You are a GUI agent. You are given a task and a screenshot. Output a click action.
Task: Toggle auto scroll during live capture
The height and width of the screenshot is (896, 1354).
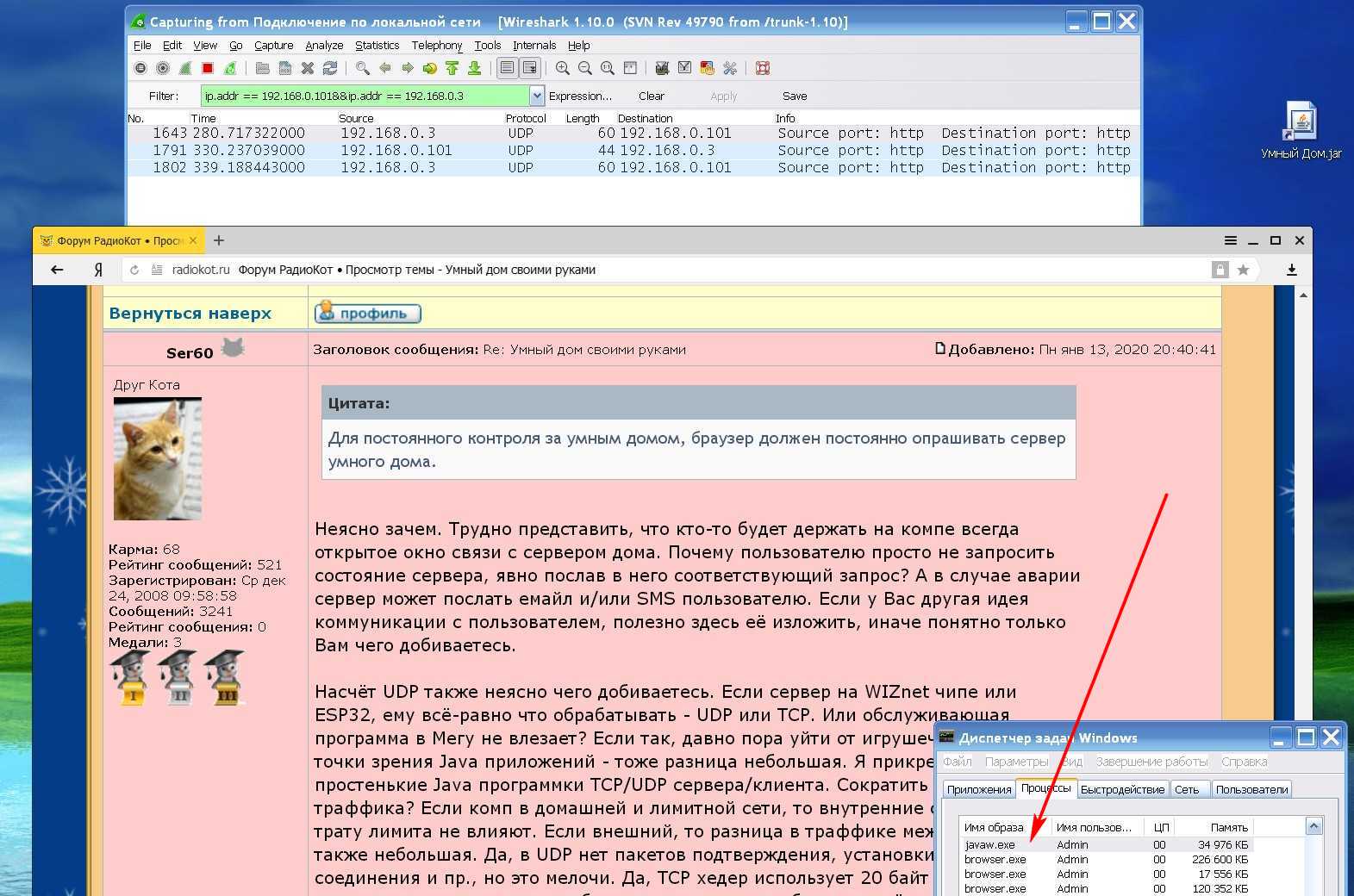click(x=529, y=68)
